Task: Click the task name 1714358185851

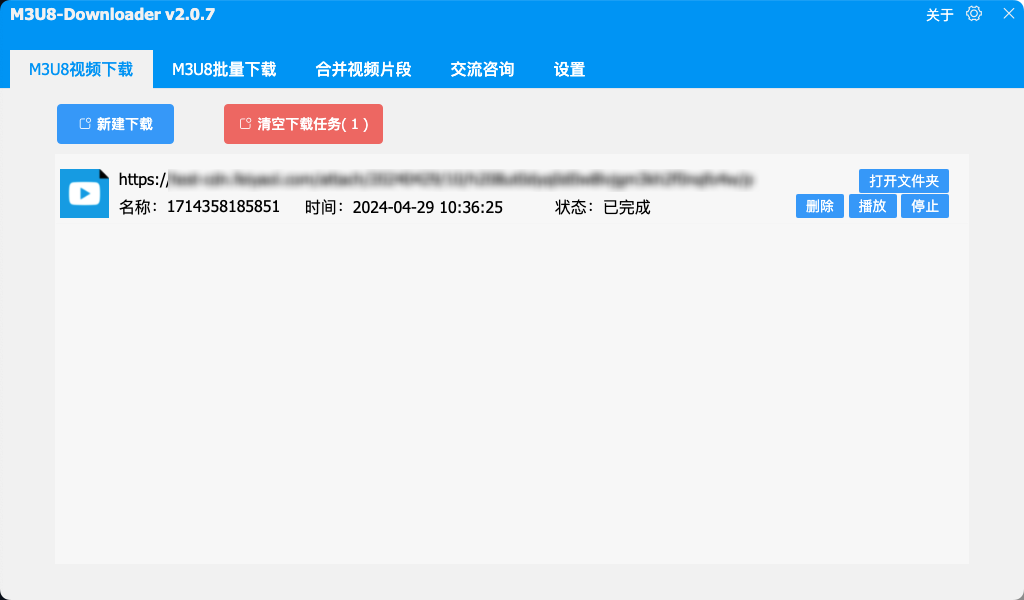Action: coord(223,207)
